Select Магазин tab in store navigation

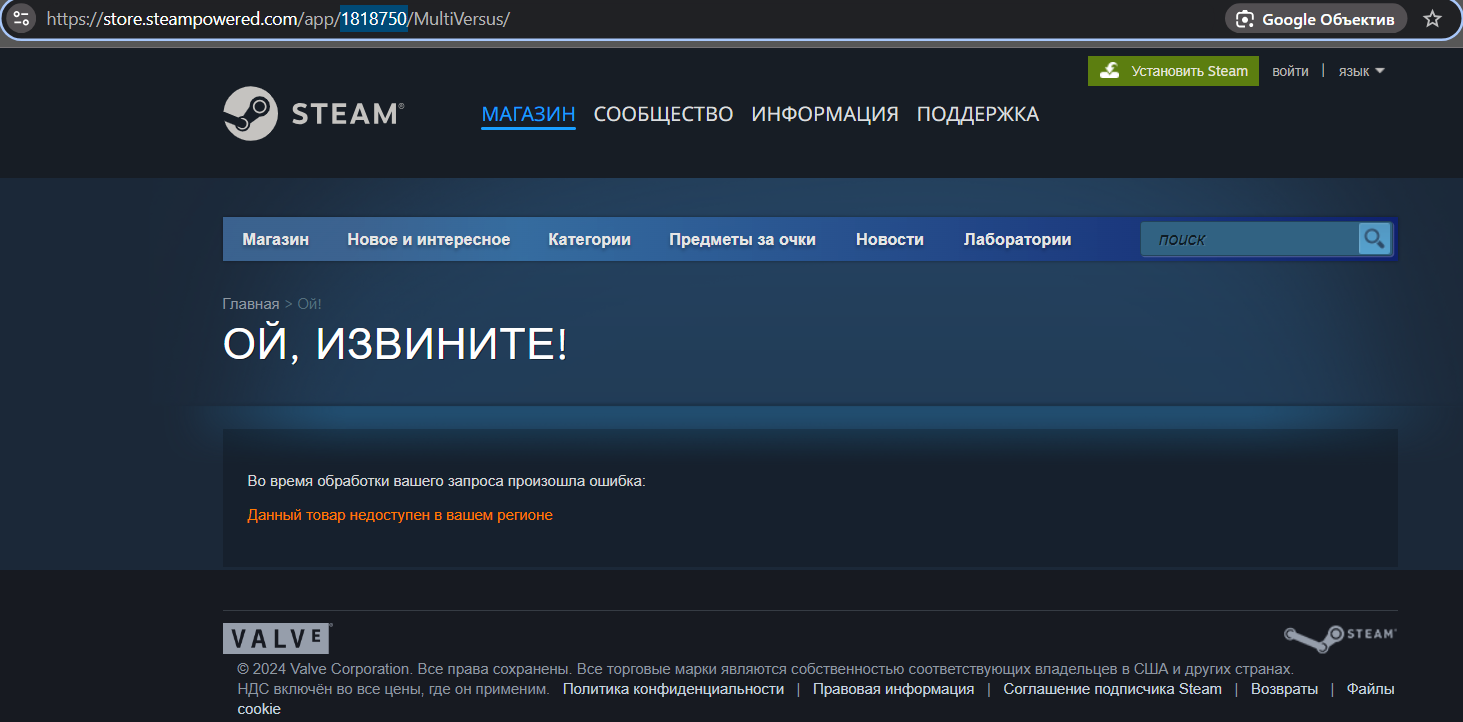[x=275, y=239]
